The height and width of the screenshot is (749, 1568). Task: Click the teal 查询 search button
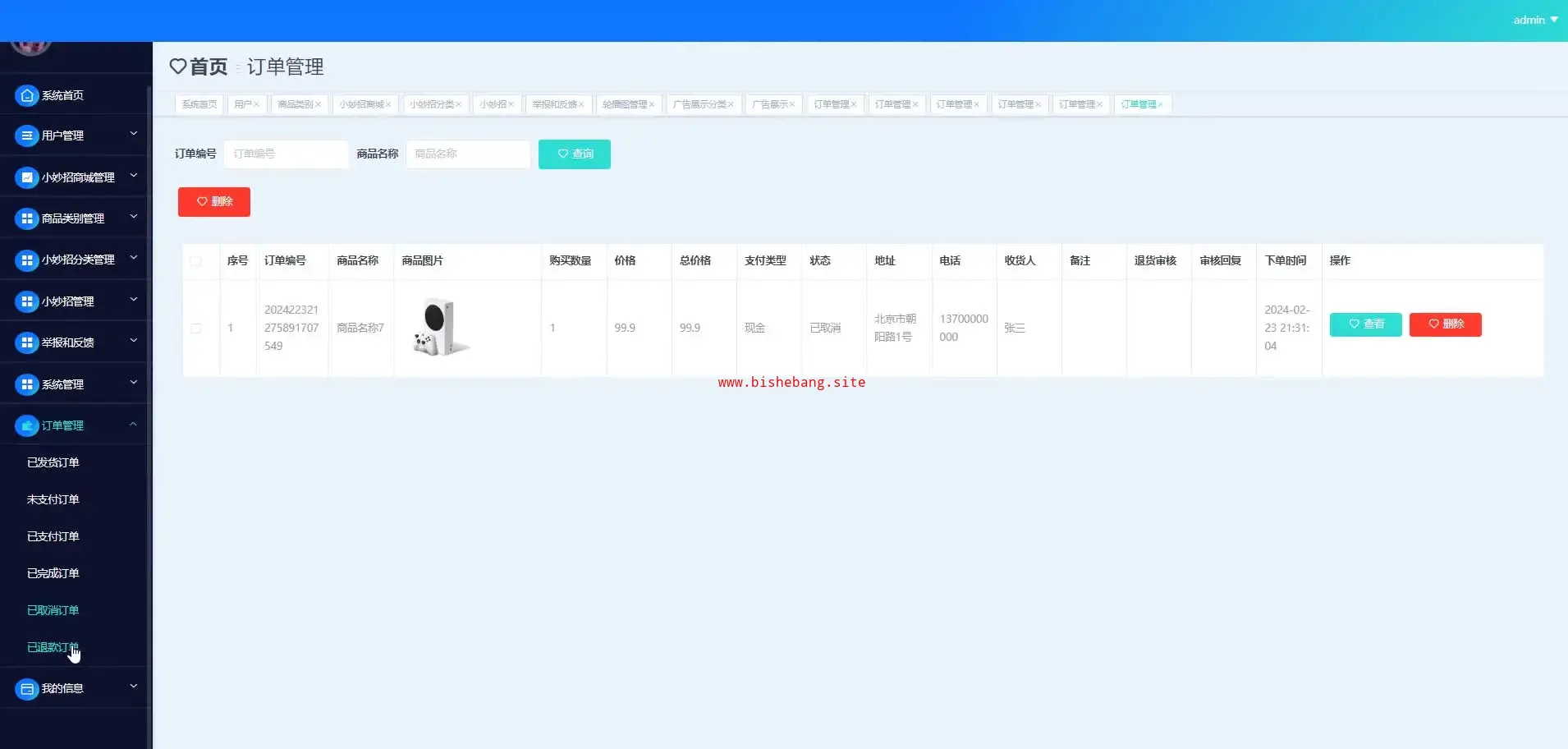[575, 154]
